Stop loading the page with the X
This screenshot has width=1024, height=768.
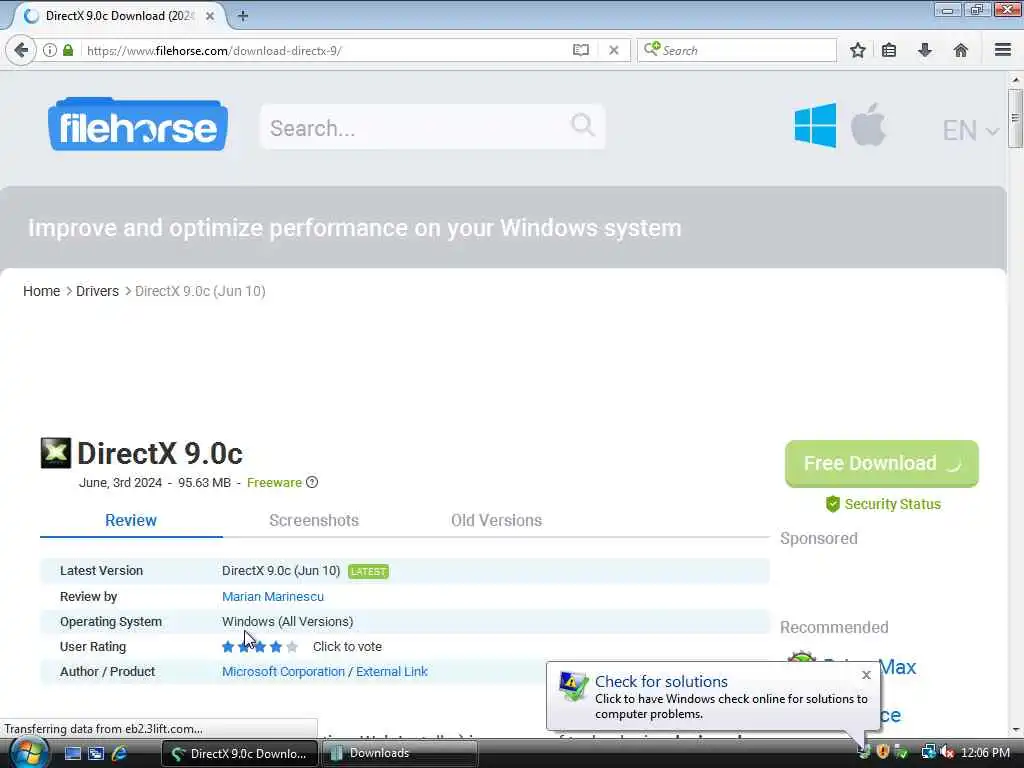tap(613, 50)
